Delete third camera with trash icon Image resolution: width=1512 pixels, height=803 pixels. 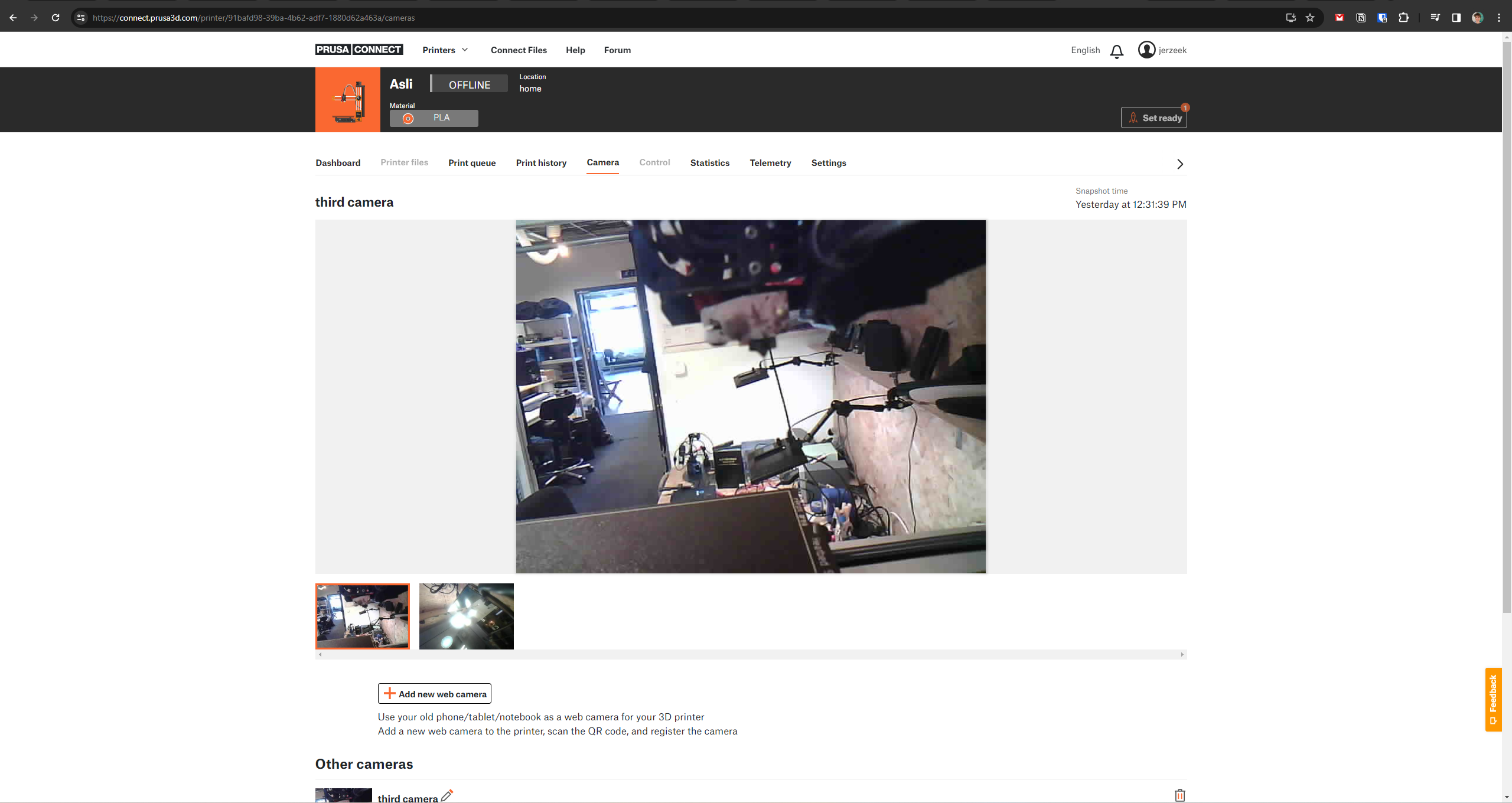tap(1179, 795)
